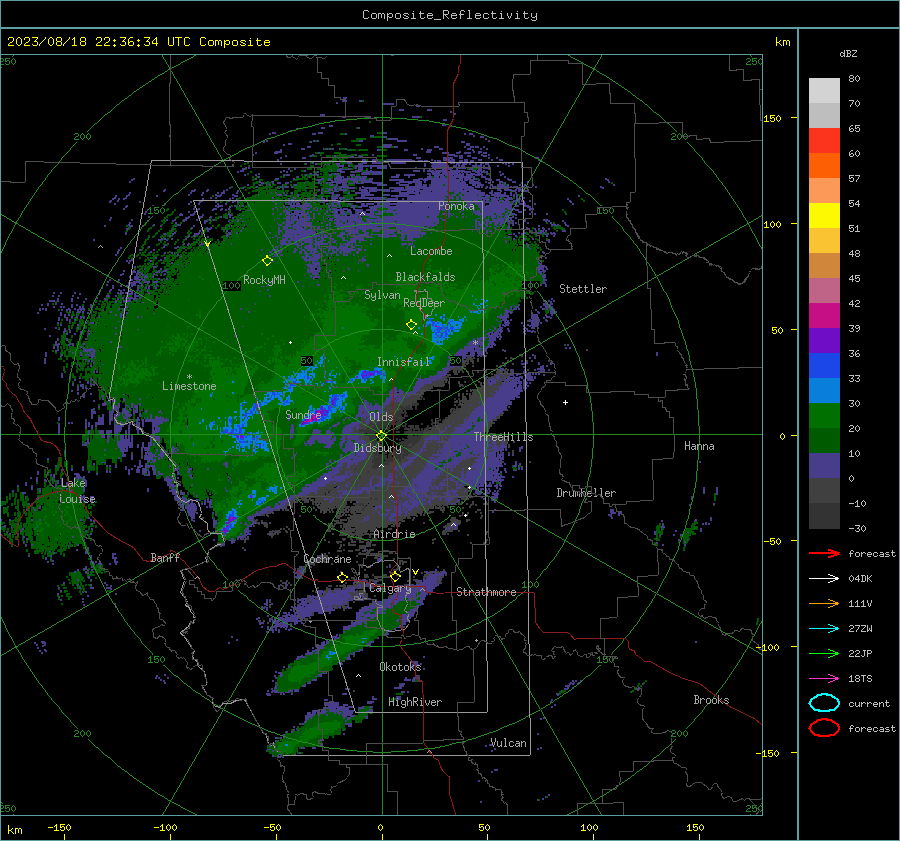
Task: Click the Sylvan town label
Action: tap(382, 295)
